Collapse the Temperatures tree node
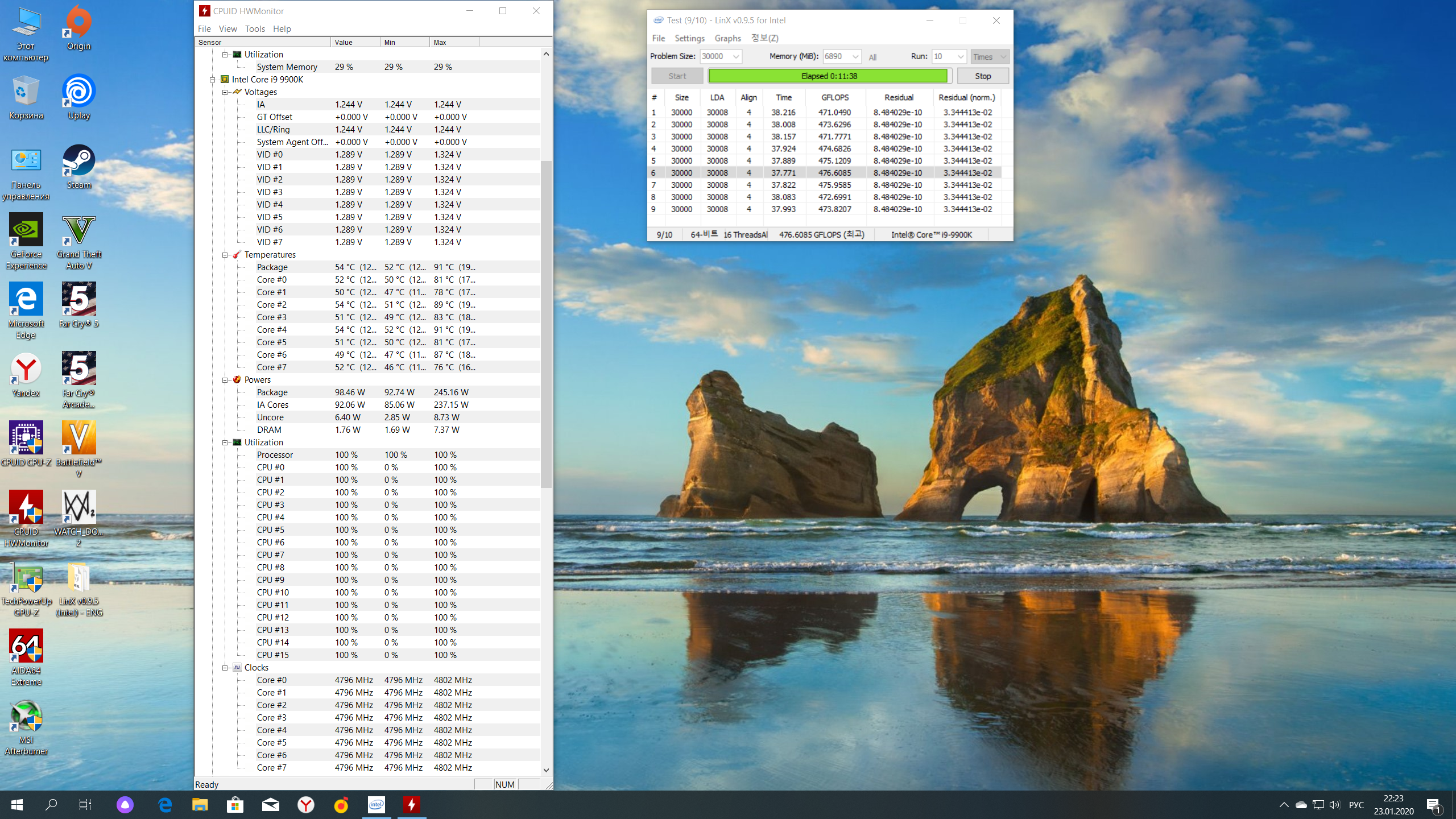This screenshot has width=1456, height=819. point(225,255)
